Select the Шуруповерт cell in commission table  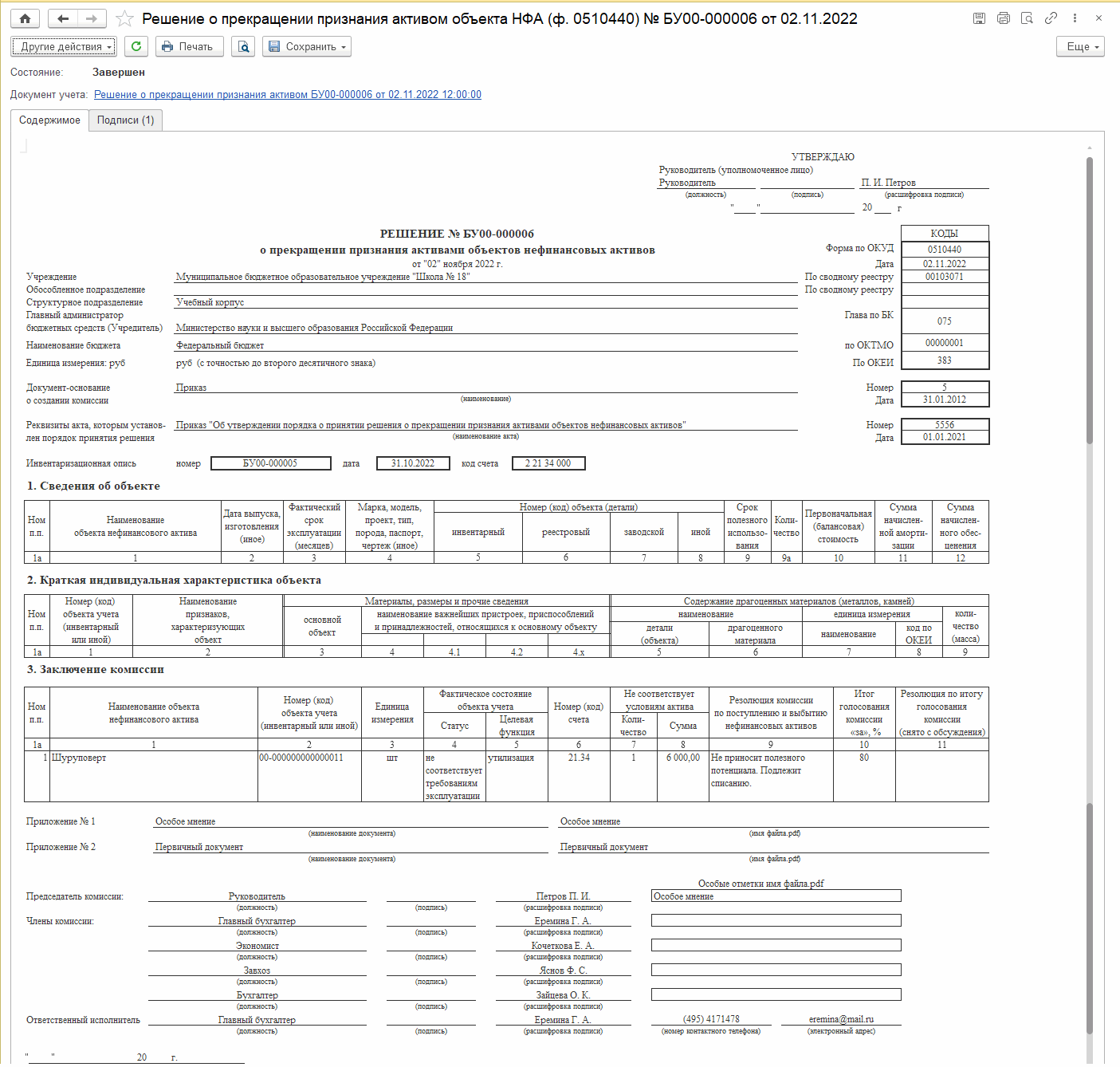coord(154,776)
